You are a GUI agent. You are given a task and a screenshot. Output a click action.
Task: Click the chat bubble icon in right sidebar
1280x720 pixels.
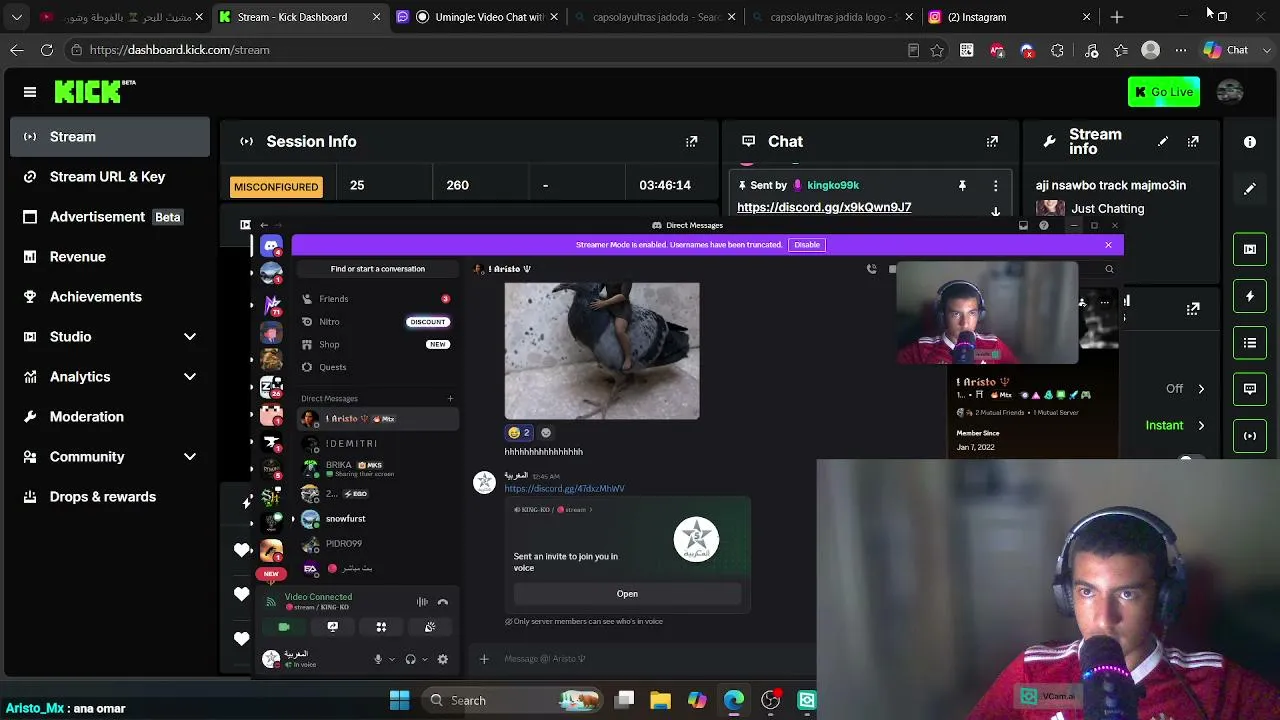[1250, 389]
